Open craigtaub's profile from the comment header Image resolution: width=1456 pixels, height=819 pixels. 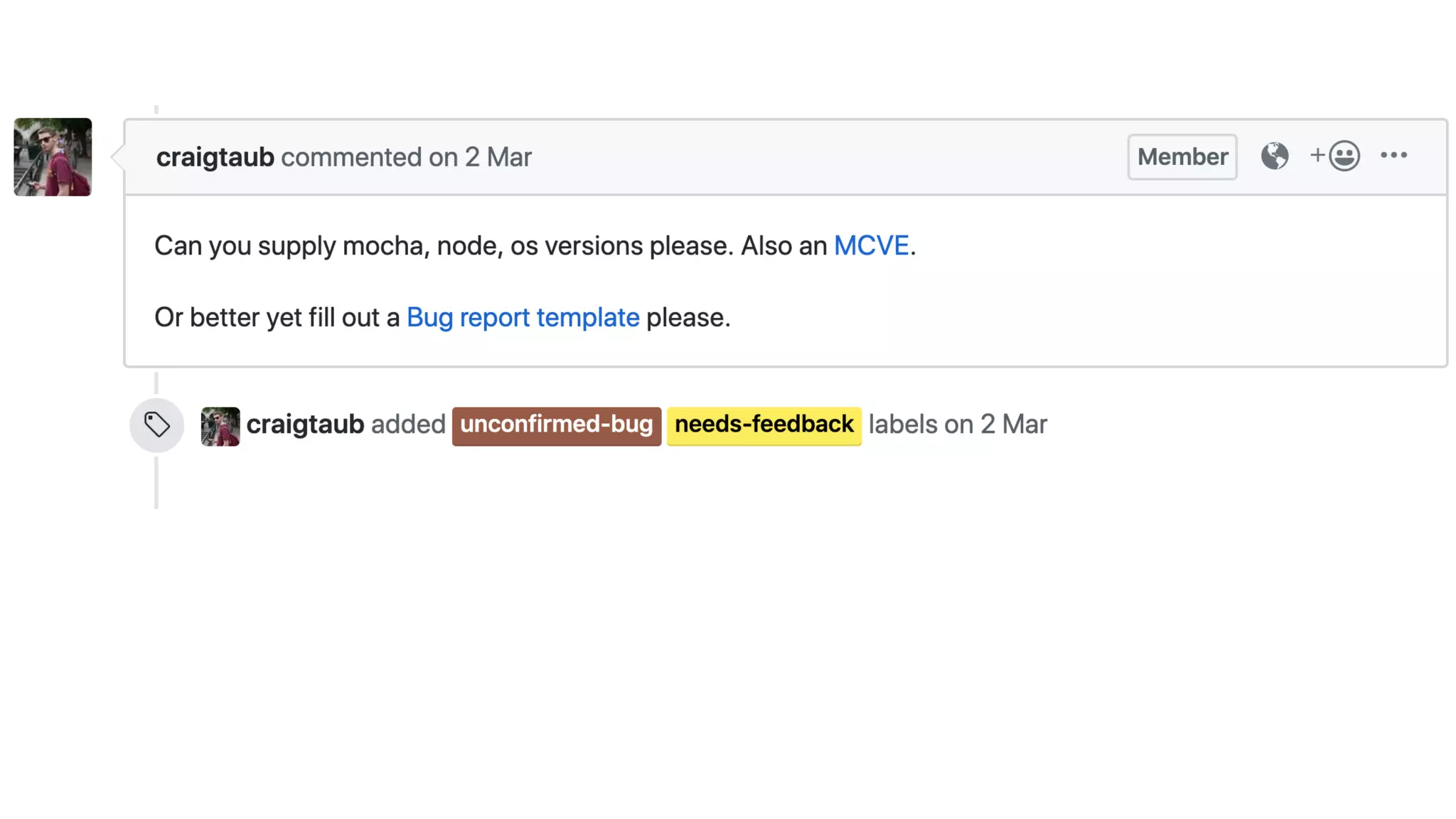(215, 157)
